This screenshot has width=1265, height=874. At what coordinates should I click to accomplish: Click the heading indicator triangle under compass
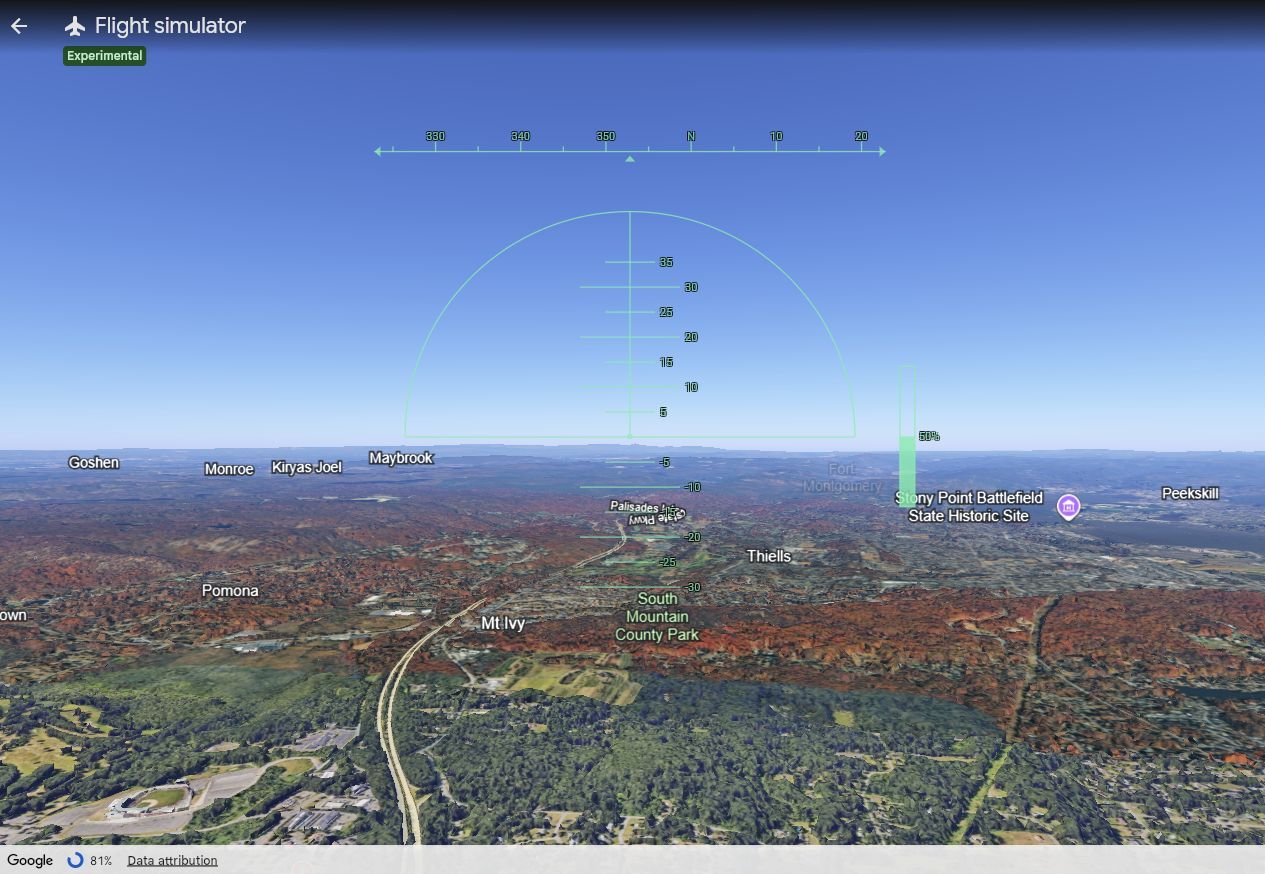point(629,159)
